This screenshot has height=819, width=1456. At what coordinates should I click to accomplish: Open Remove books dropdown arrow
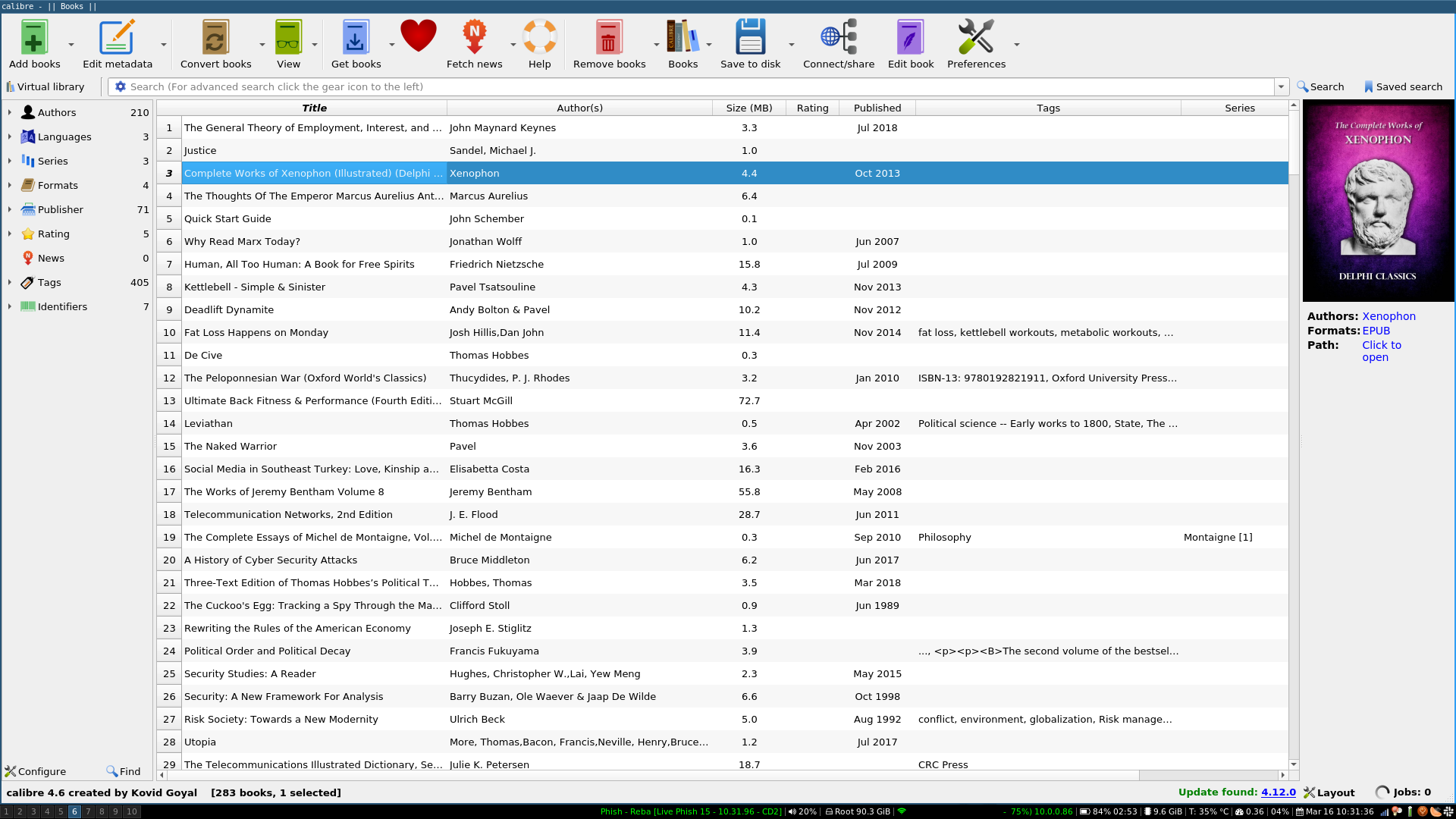[657, 45]
